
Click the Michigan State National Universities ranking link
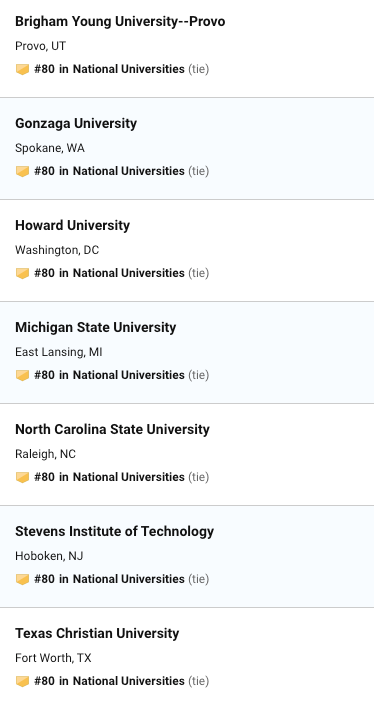(109, 375)
